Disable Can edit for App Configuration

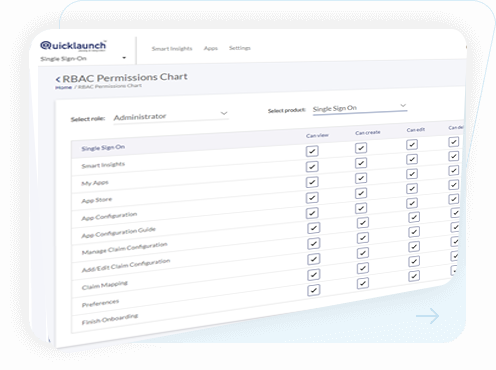click(412, 189)
